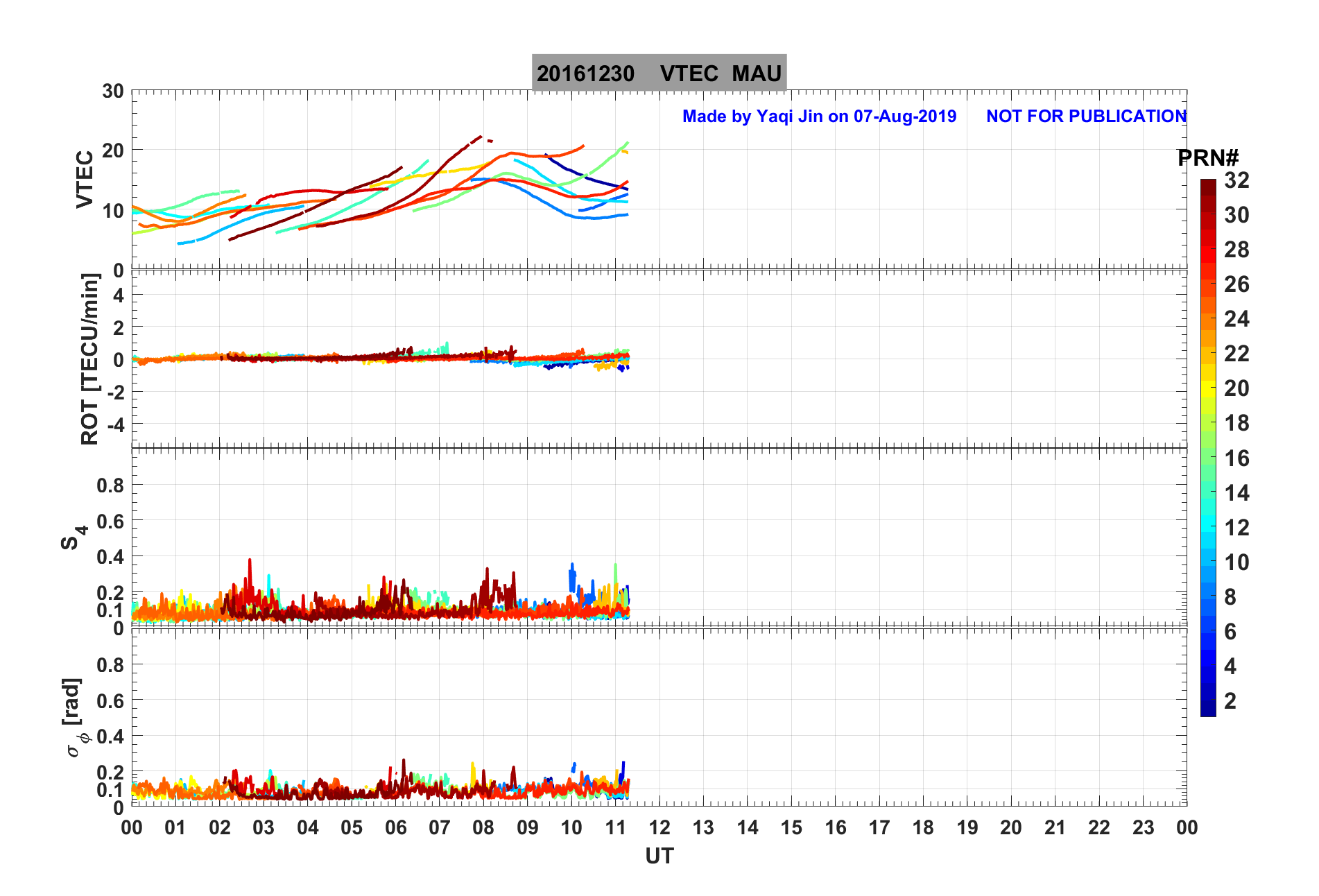Click UT axis tick label "13"
Viewport: 1319px width, 896px height.
click(x=703, y=827)
